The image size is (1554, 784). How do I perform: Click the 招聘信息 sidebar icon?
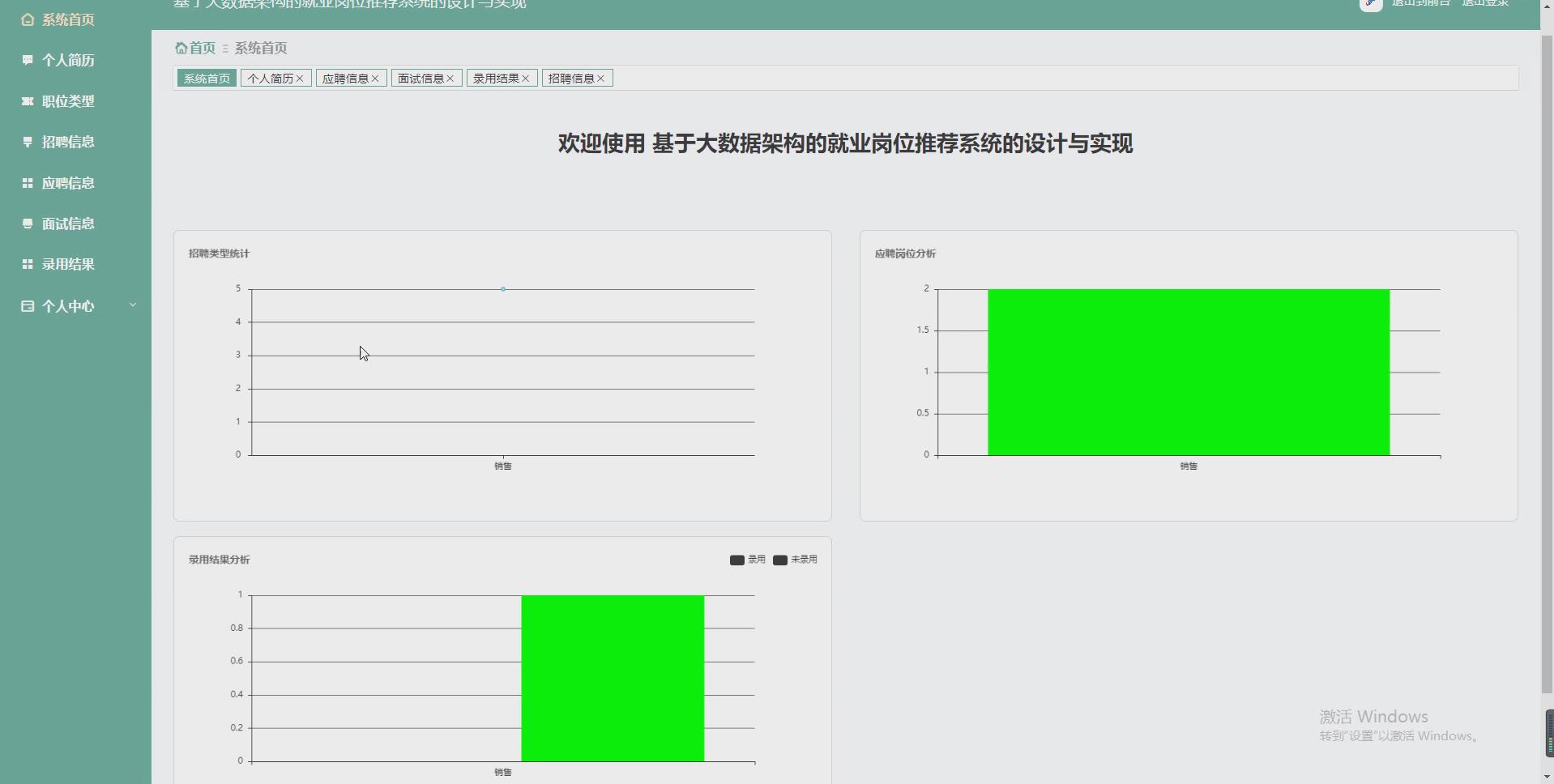pyautogui.click(x=28, y=142)
